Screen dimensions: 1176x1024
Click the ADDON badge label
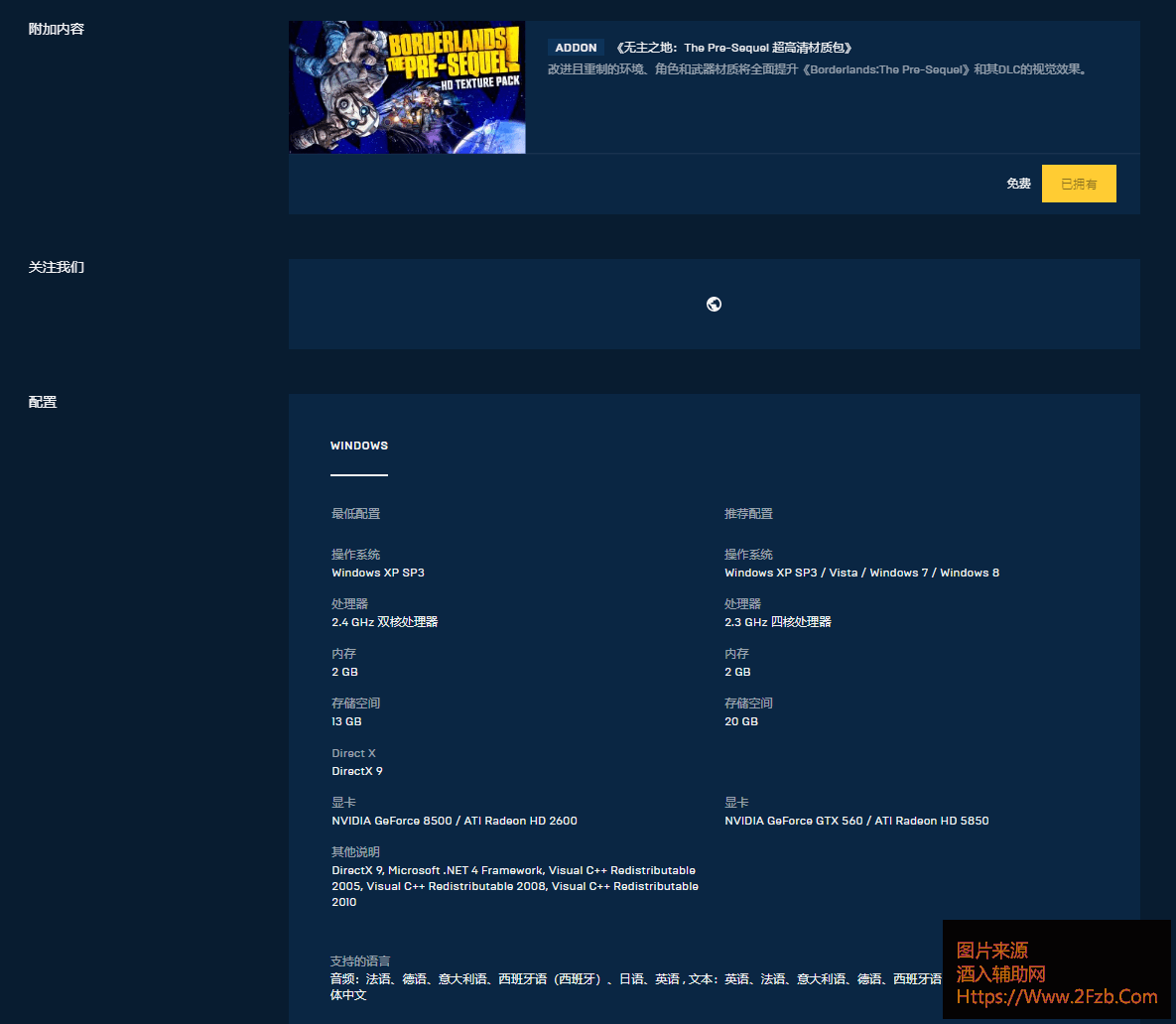point(576,48)
